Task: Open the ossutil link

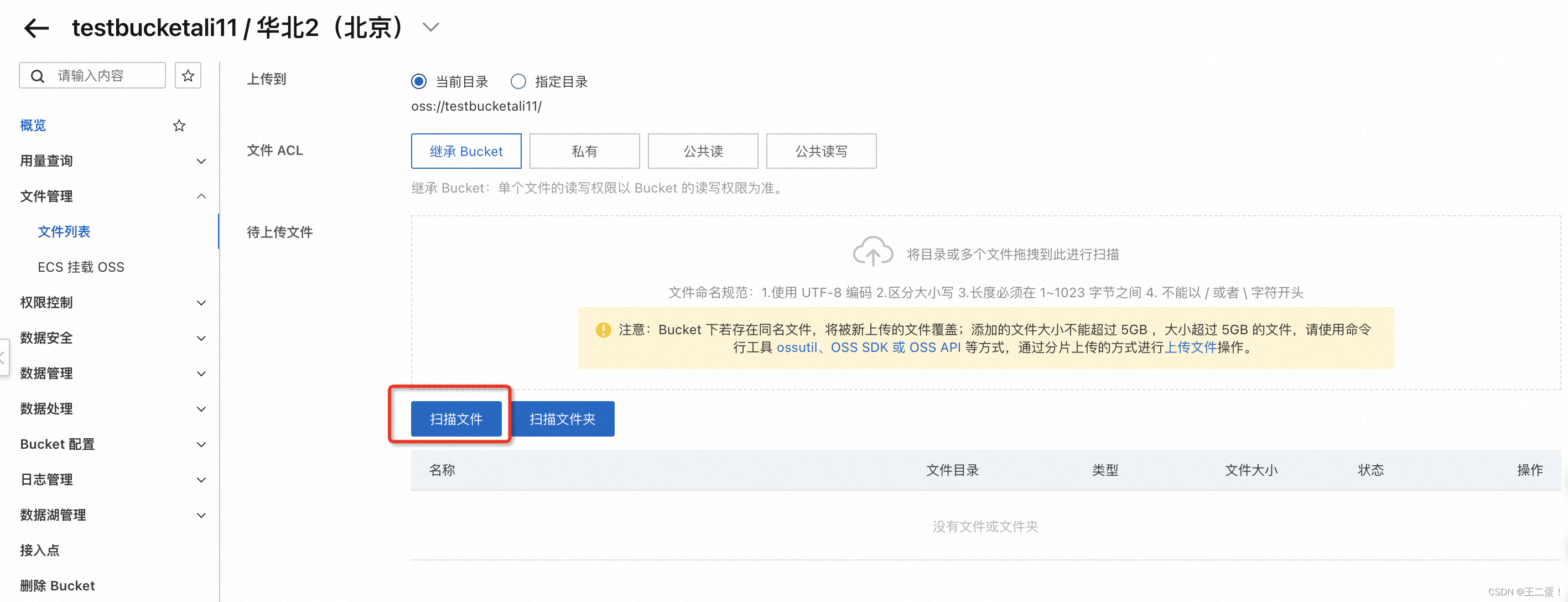Action: tap(797, 347)
